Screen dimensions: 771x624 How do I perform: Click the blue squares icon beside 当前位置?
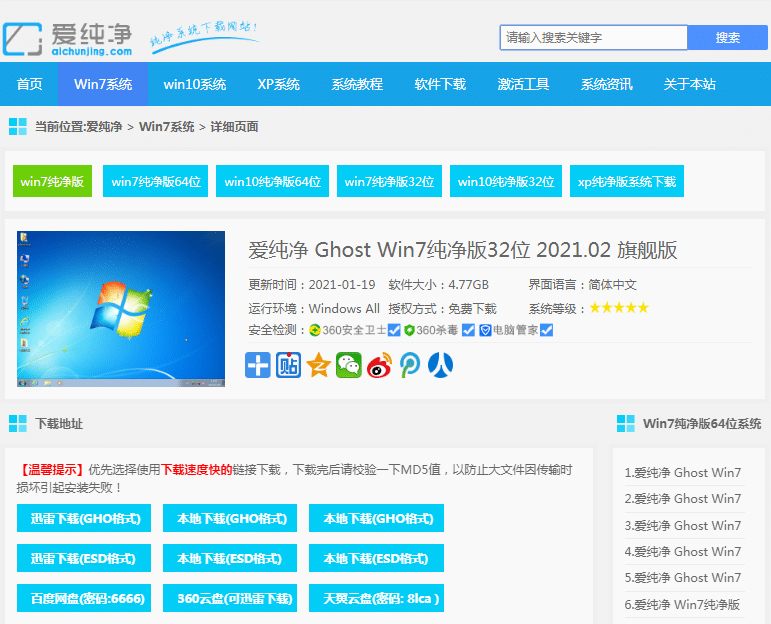coord(18,126)
